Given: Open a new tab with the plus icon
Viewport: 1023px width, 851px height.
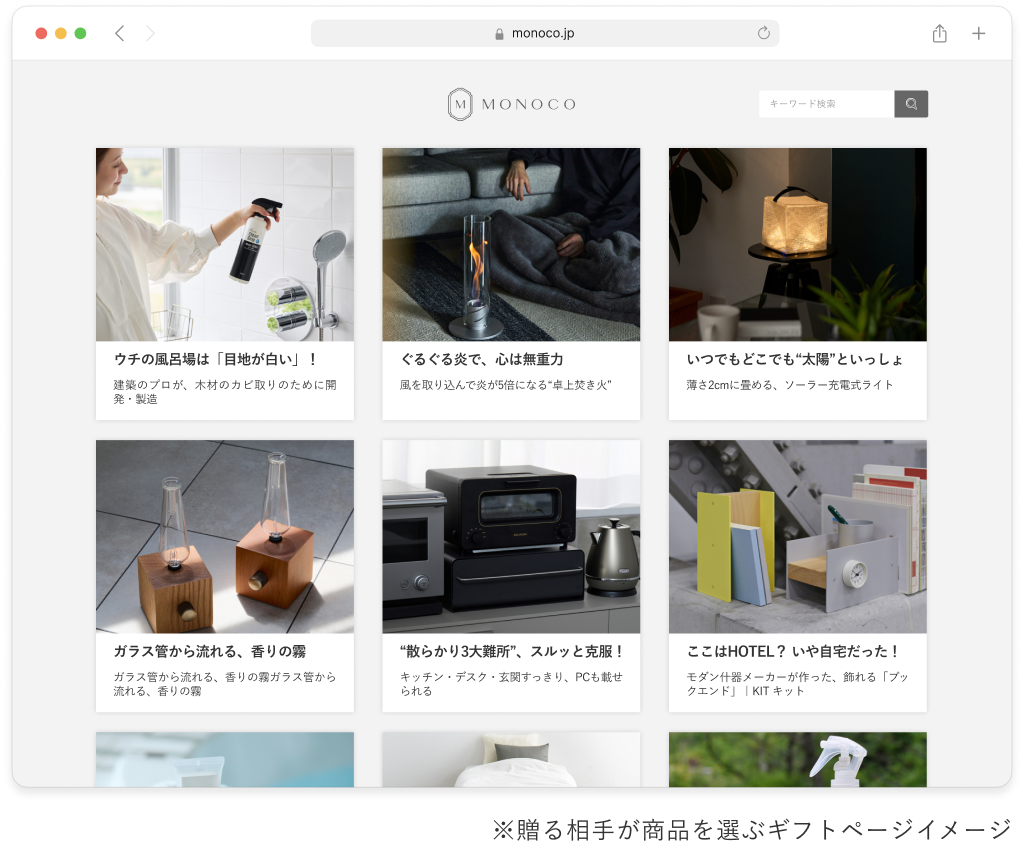Looking at the screenshot, I should 978,33.
